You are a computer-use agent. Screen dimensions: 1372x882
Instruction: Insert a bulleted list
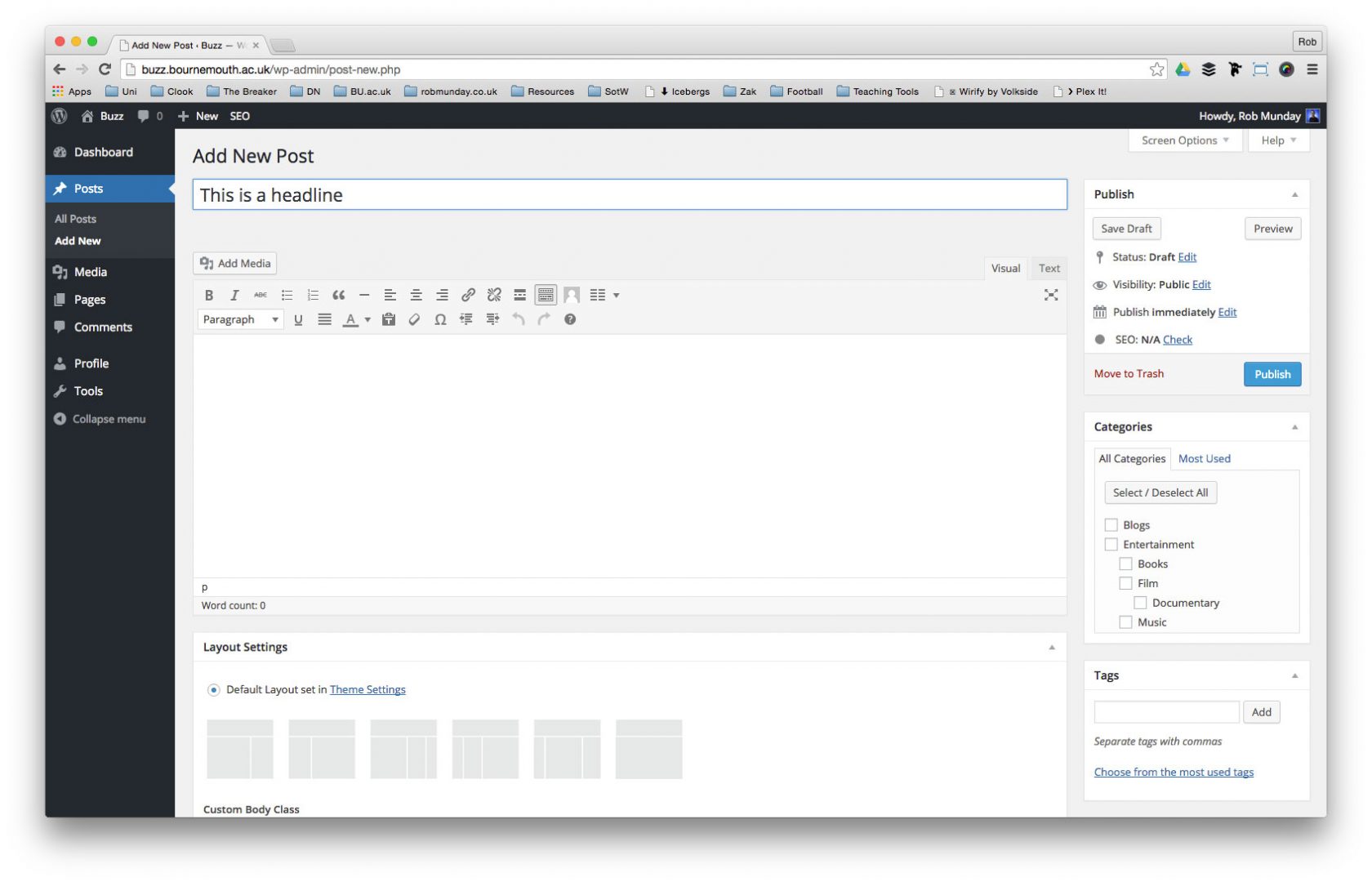(x=287, y=295)
